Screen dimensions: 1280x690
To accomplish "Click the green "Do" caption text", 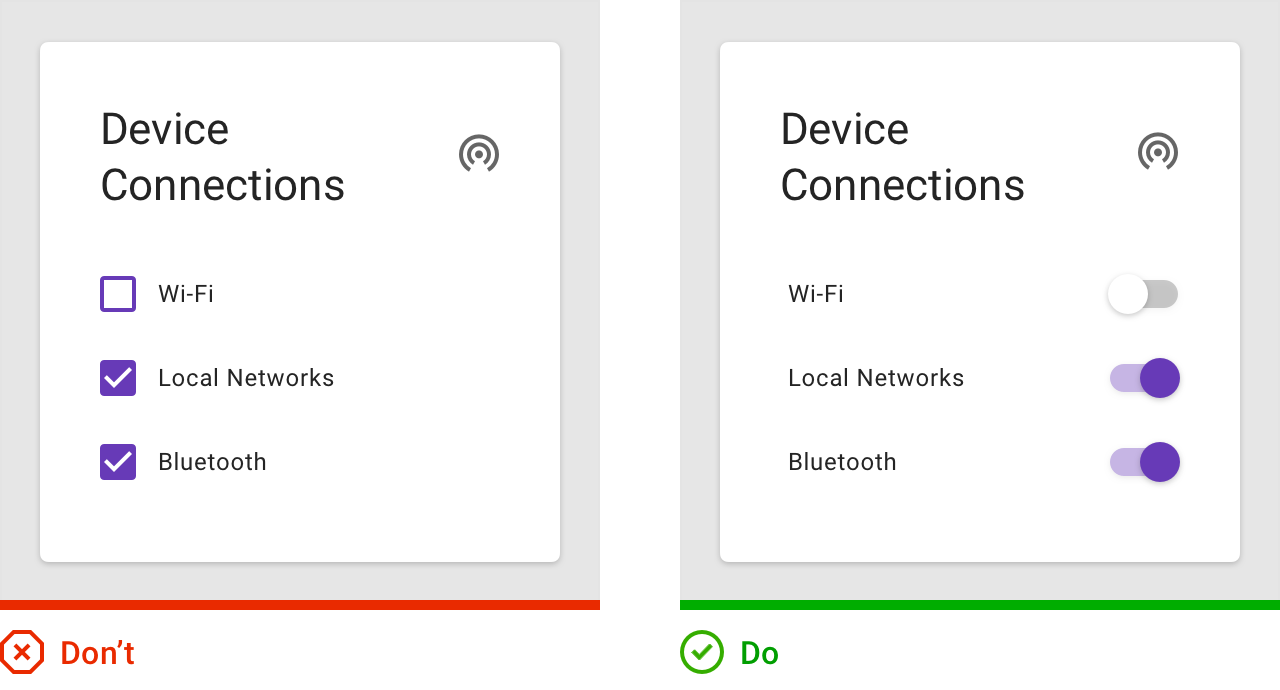I will coord(759,653).
